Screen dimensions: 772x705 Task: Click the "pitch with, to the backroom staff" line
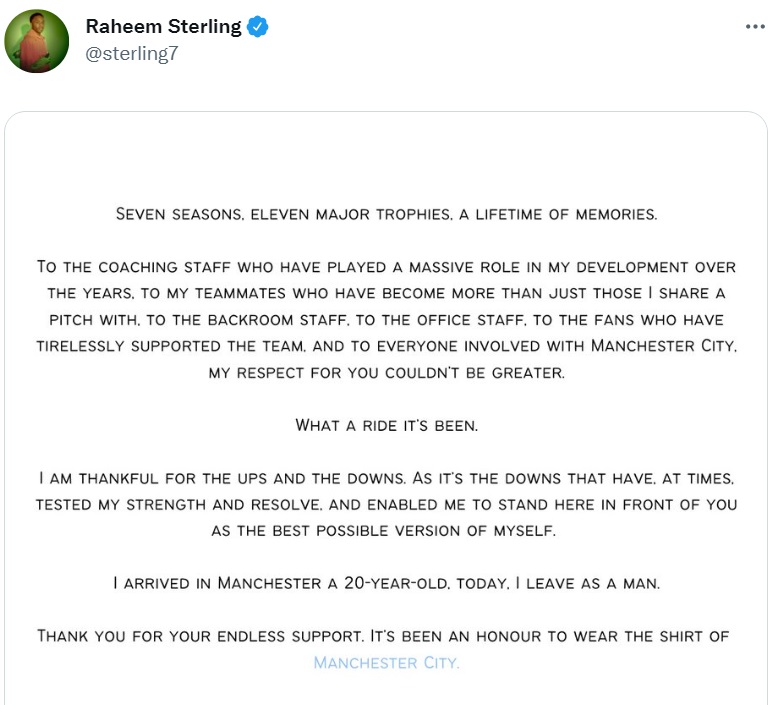386,320
